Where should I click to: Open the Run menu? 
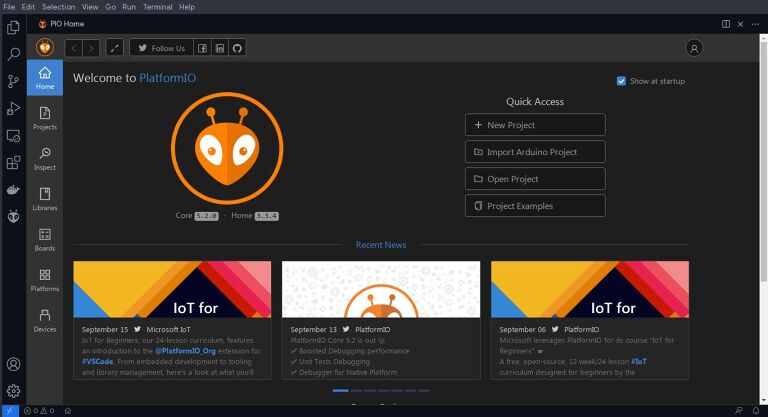click(x=129, y=7)
